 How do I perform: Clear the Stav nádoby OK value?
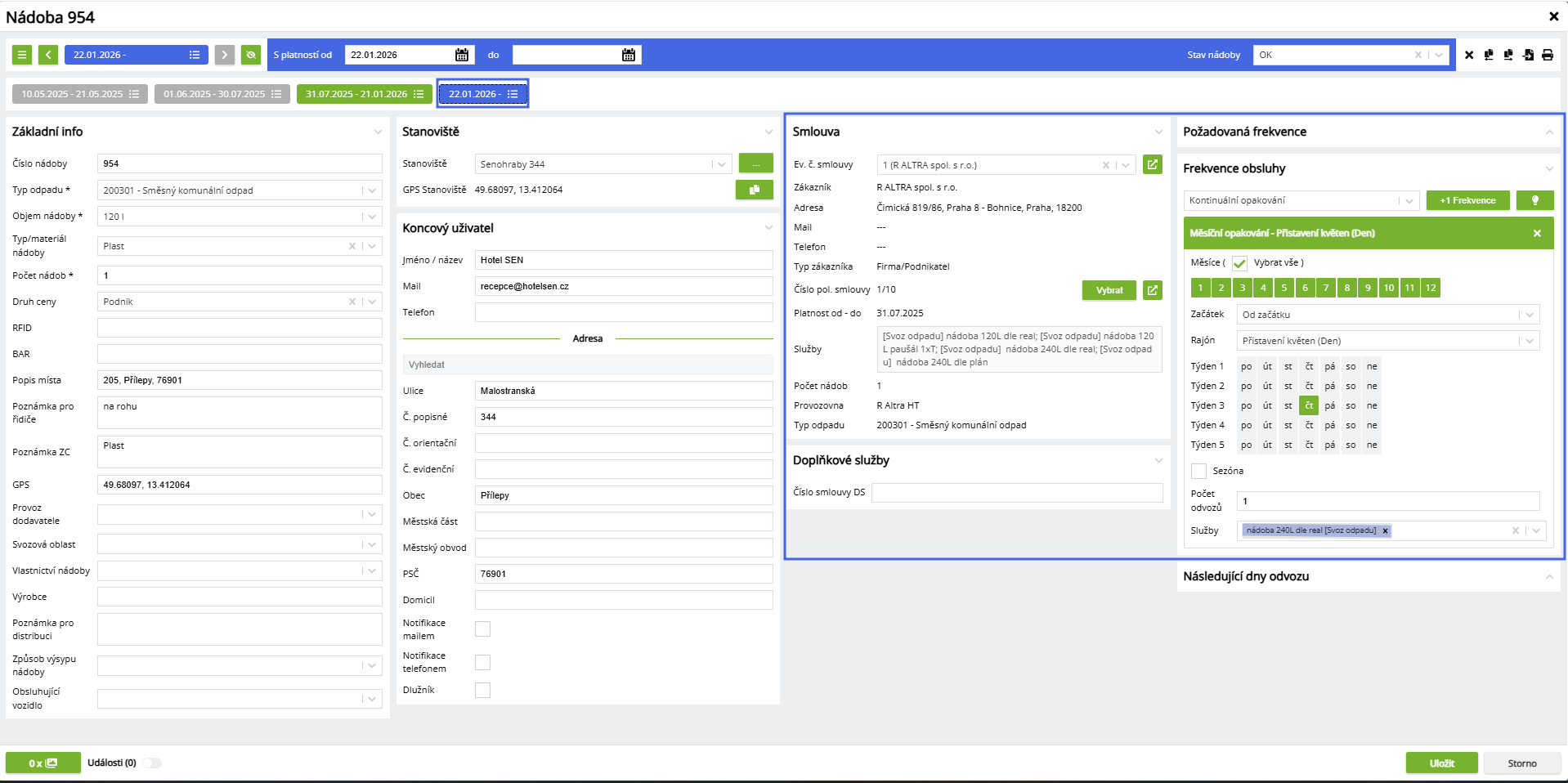point(1418,55)
